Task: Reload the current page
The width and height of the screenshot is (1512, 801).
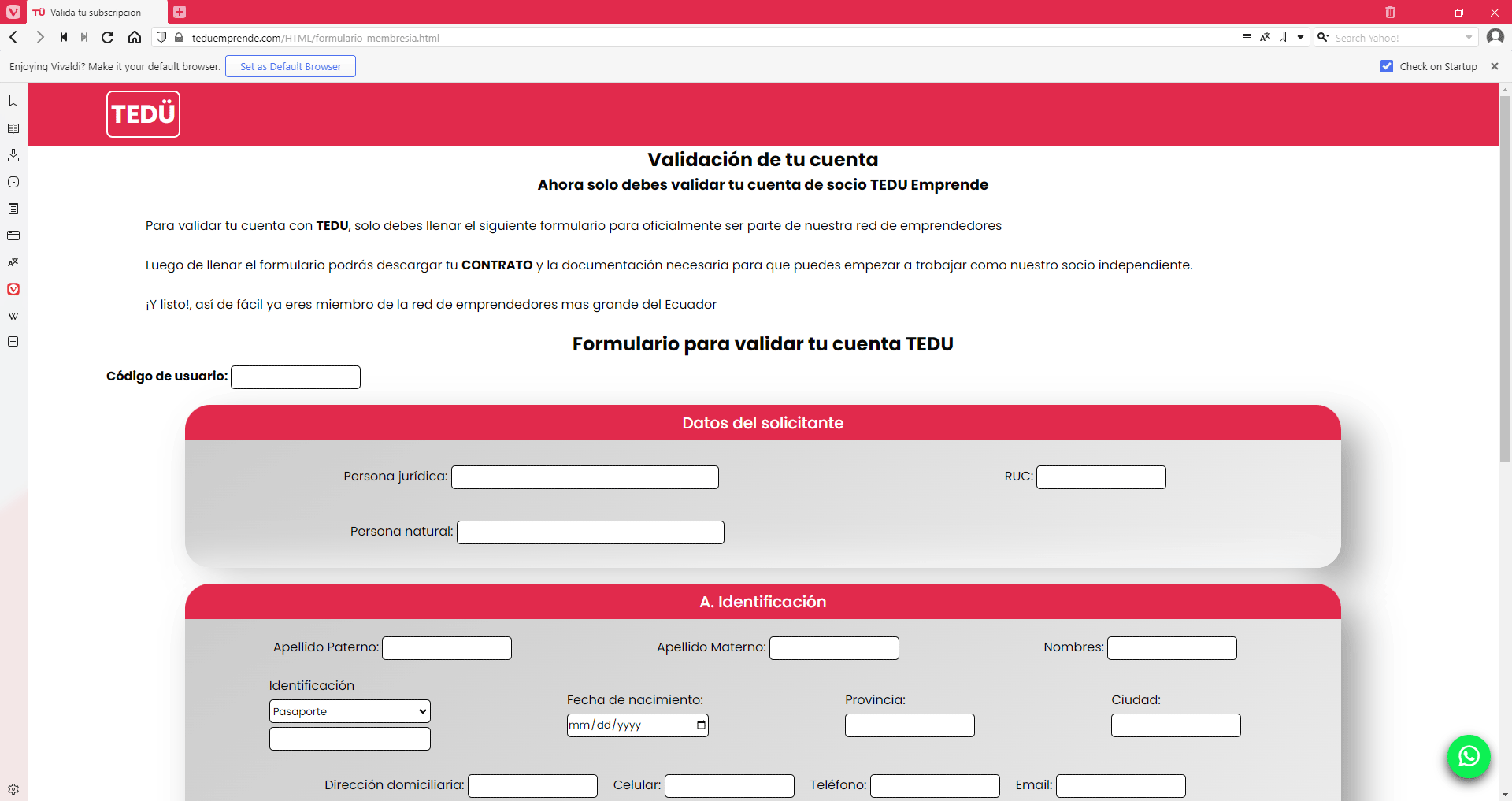Action: coord(108,37)
